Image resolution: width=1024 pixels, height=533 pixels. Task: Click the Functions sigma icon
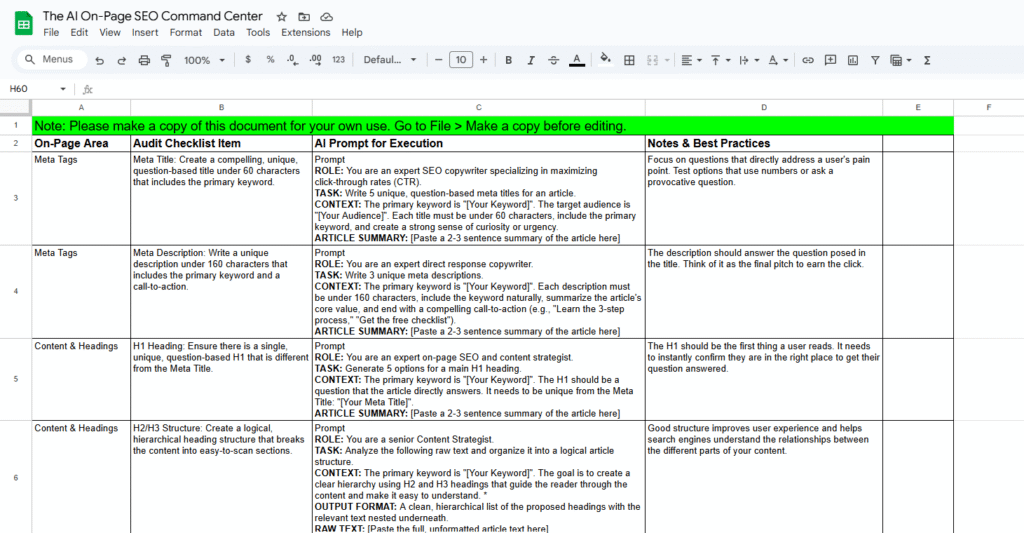pyautogui.click(x=927, y=60)
